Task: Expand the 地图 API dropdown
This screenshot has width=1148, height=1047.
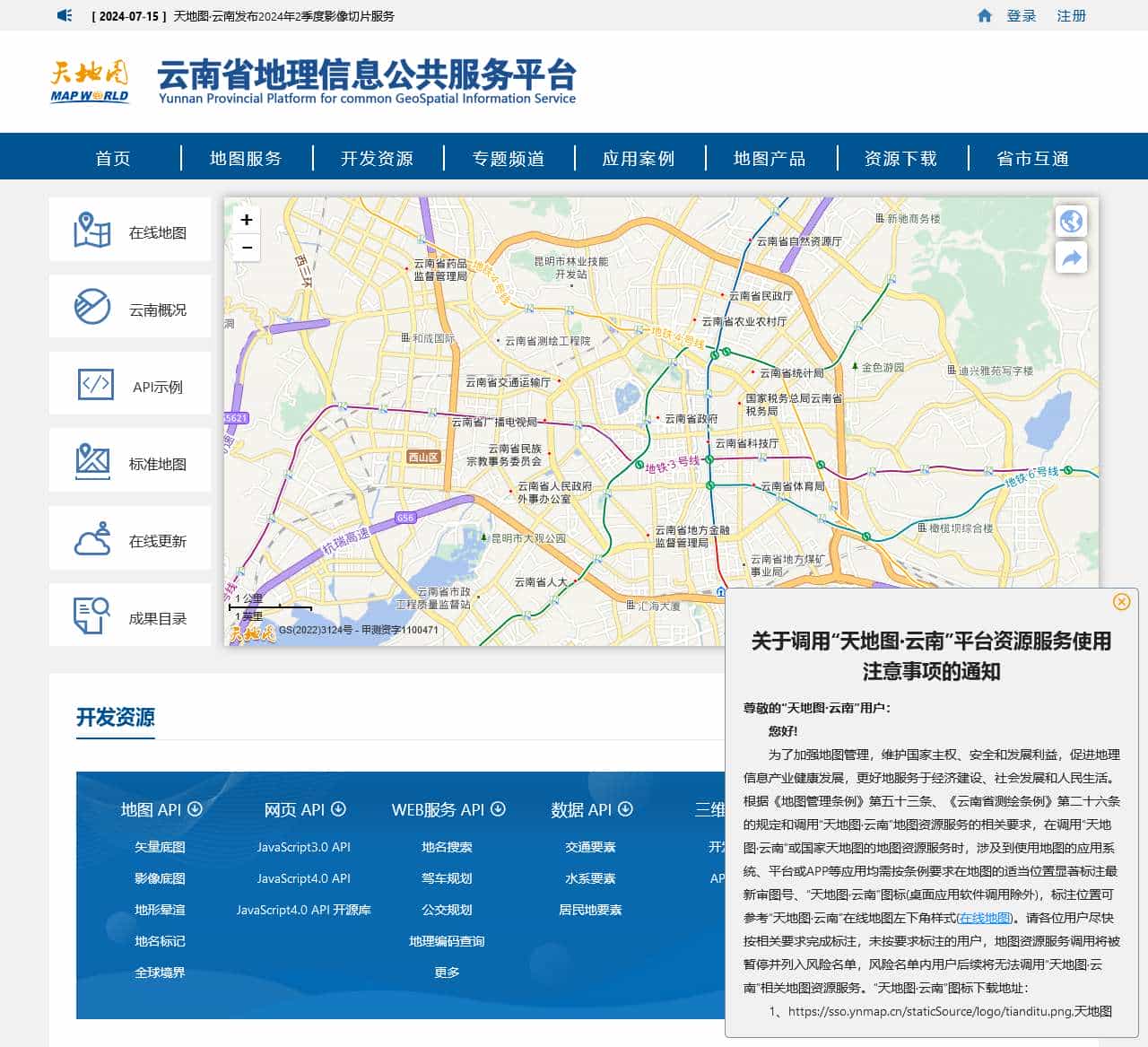Action: [x=196, y=808]
